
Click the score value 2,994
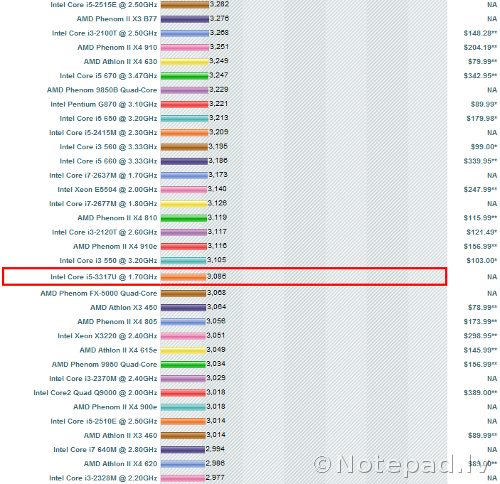[x=215, y=449]
